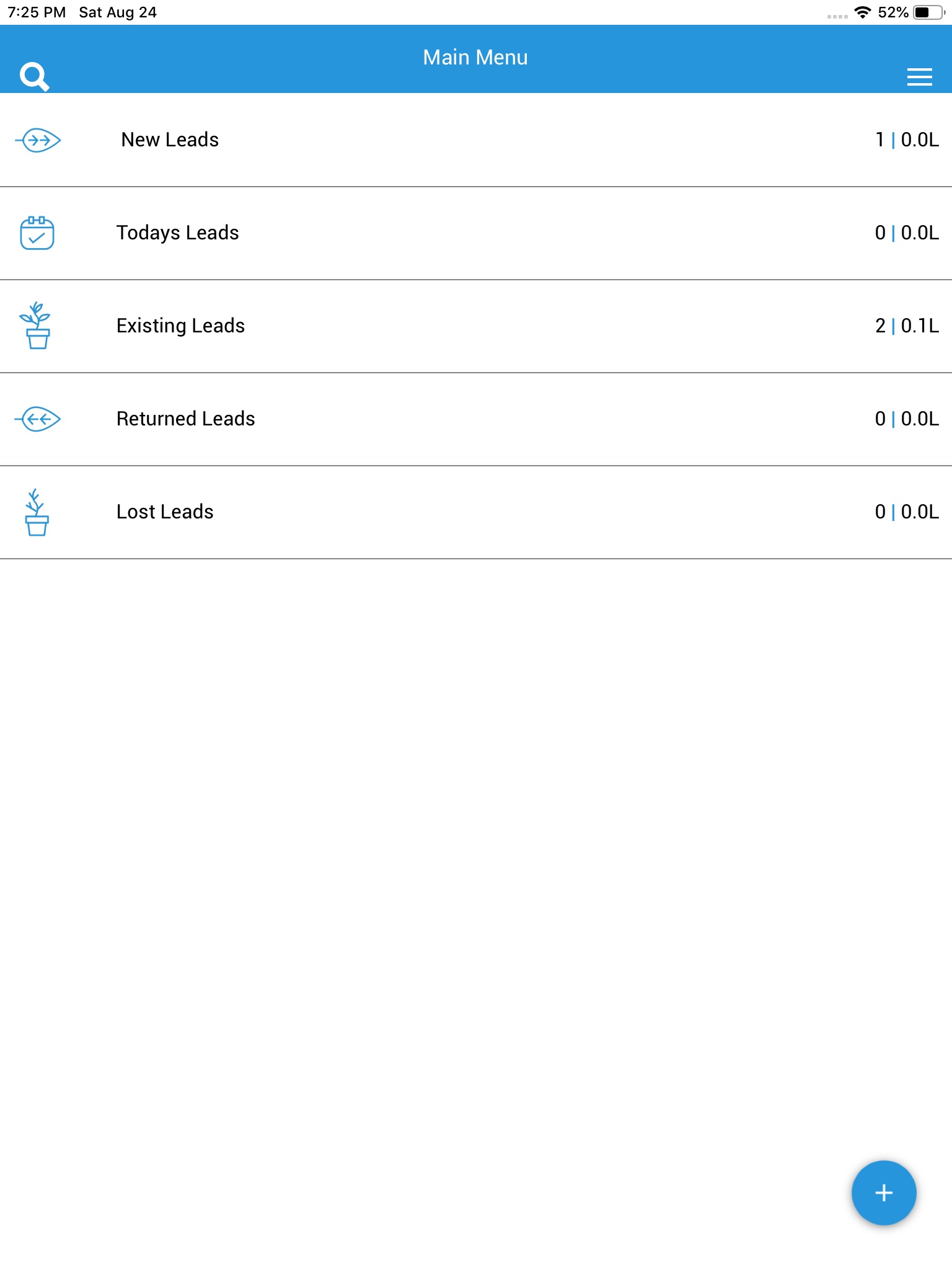Open the hamburger menu
Screen dimensions: 952x1270
pos(919,77)
